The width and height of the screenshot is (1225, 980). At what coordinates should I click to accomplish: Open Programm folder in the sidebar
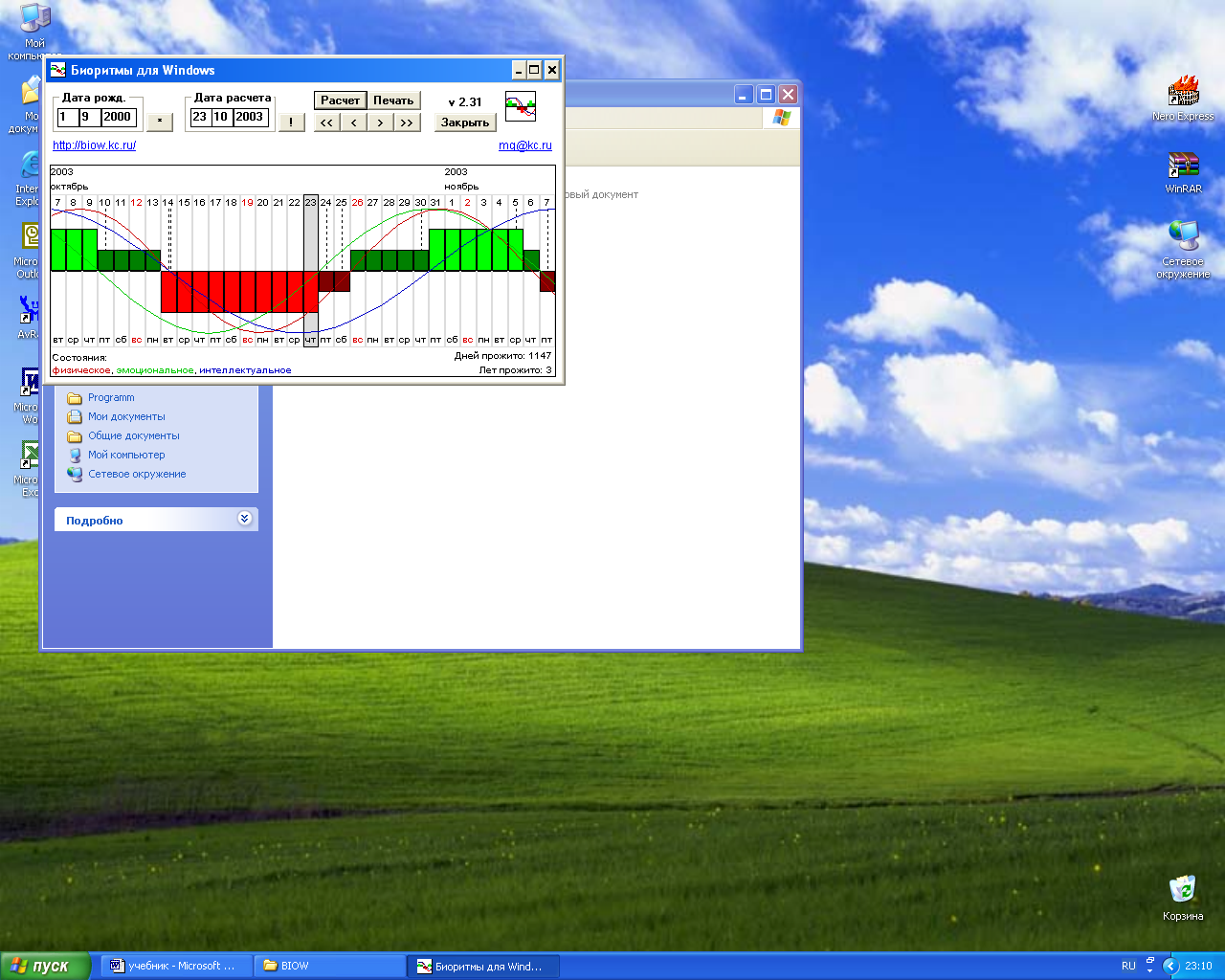point(100,397)
